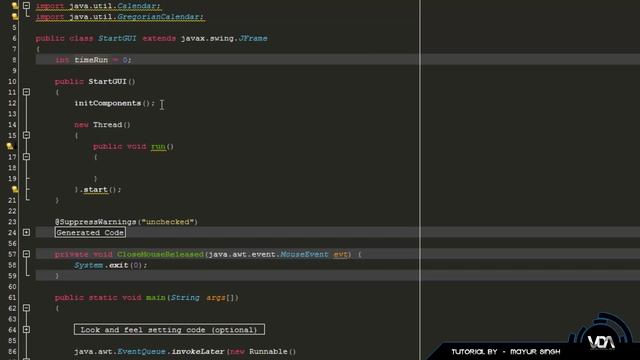Click the EventQueue class reference
This screenshot has height=360, width=640.
(x=141, y=351)
